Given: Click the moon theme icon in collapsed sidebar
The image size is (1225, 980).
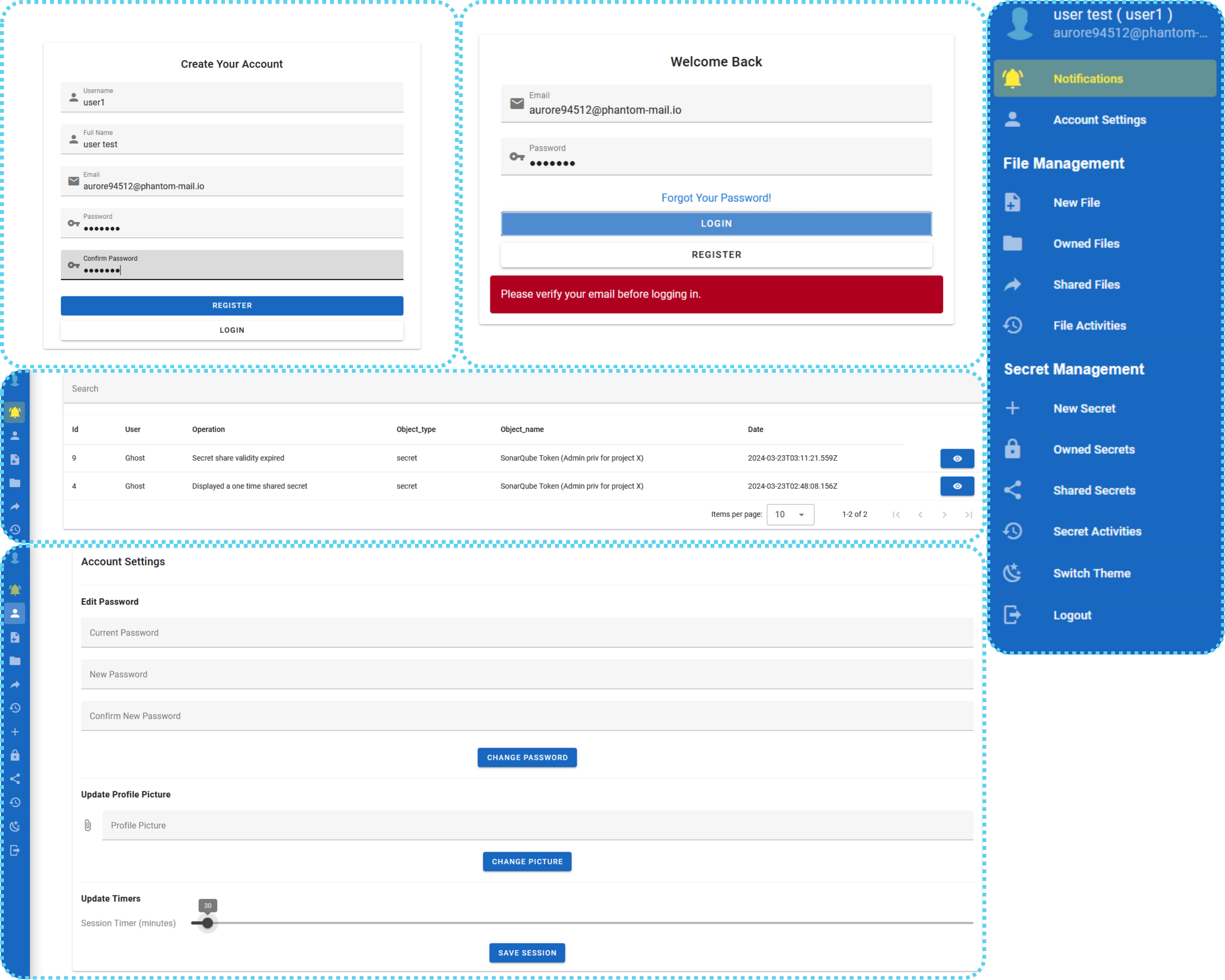Looking at the screenshot, I should 15,826.
